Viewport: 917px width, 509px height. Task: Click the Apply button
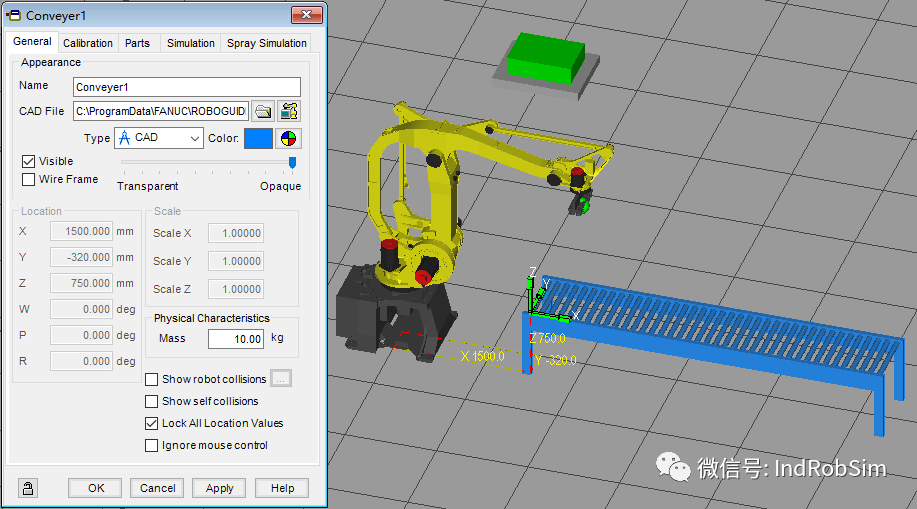point(219,488)
